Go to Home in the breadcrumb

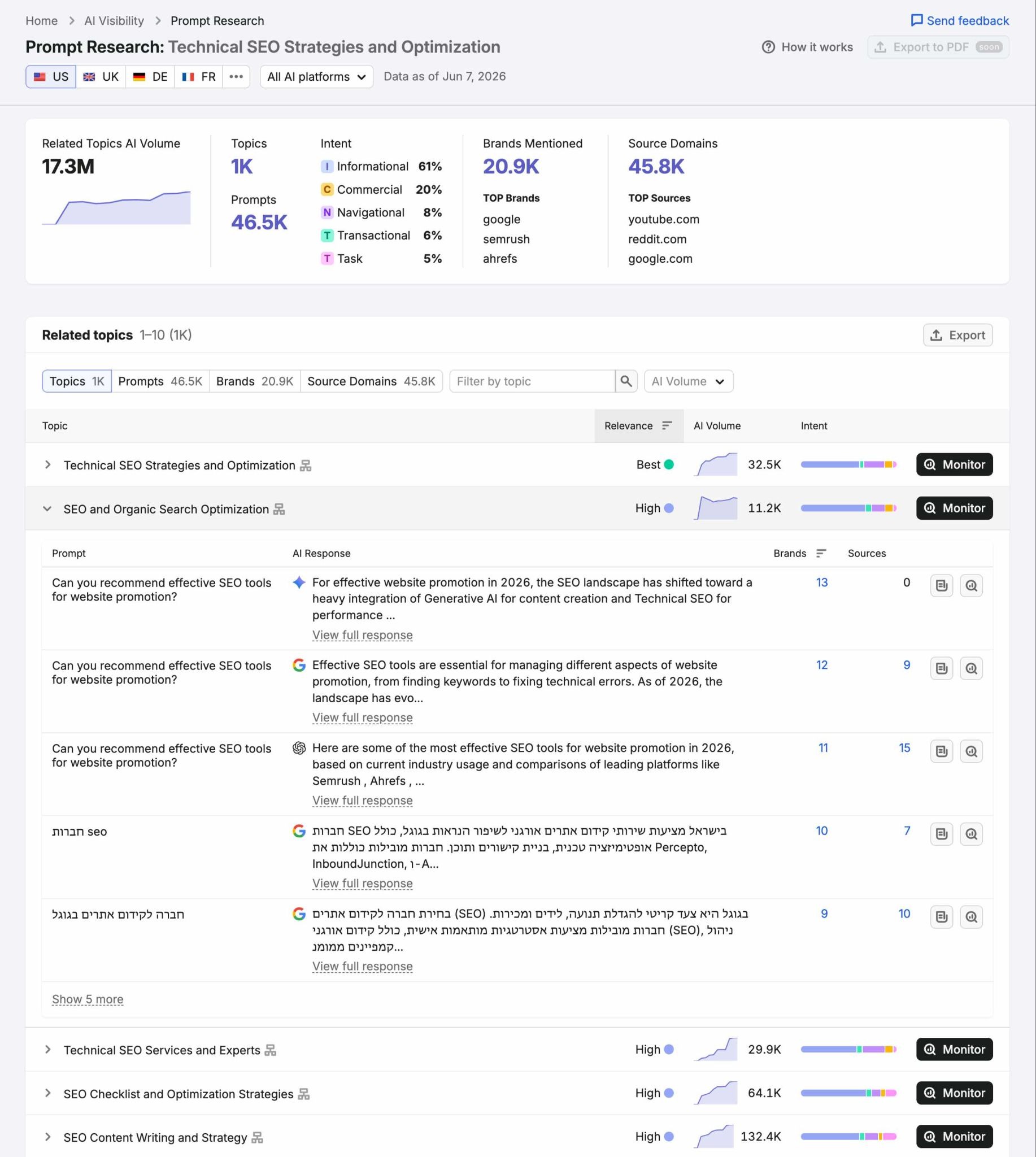click(x=42, y=21)
